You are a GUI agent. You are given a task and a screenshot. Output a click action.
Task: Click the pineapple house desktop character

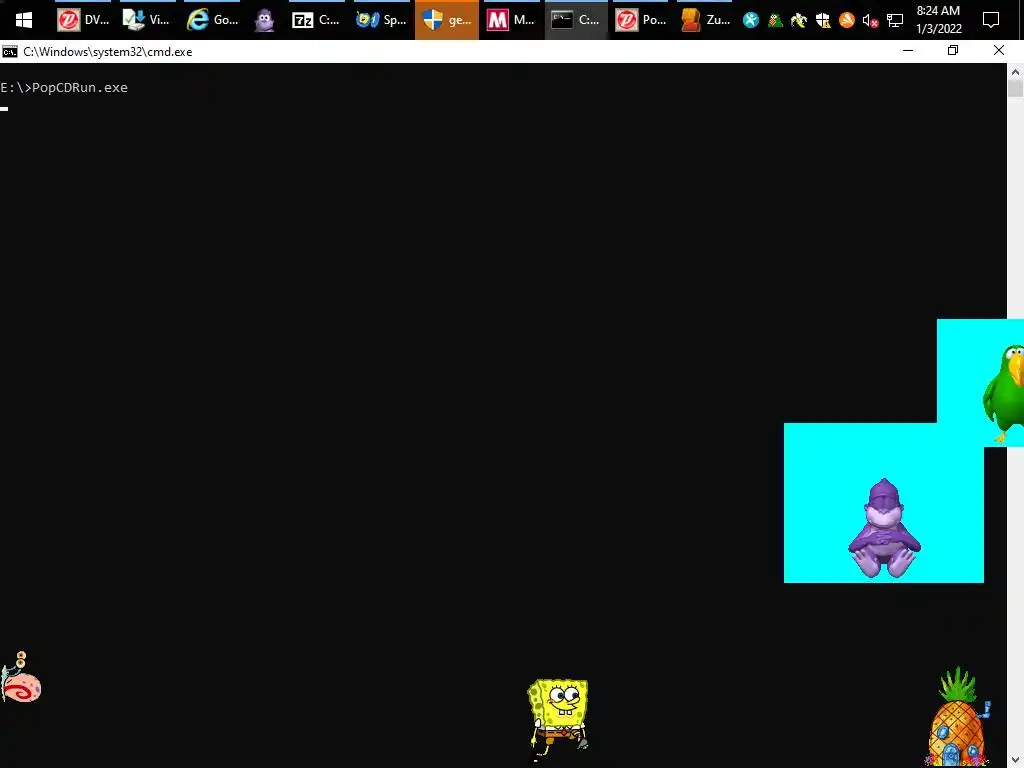pos(958,716)
